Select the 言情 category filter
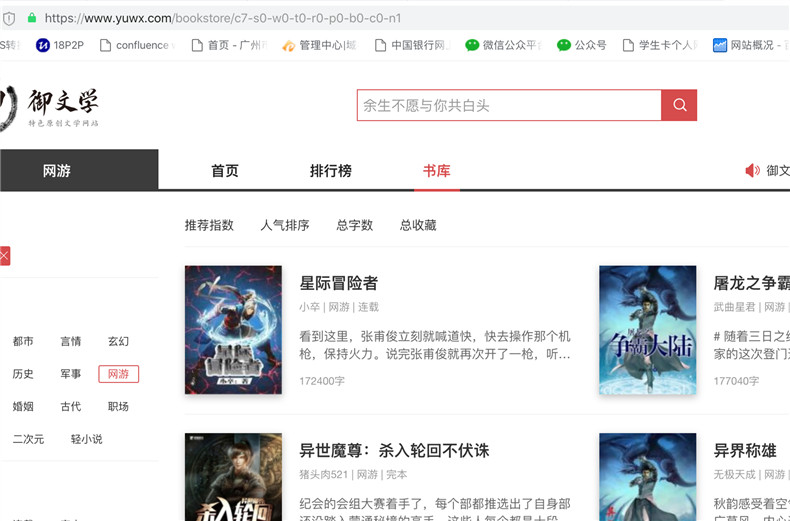This screenshot has height=521, width=790. pyautogui.click(x=71, y=341)
